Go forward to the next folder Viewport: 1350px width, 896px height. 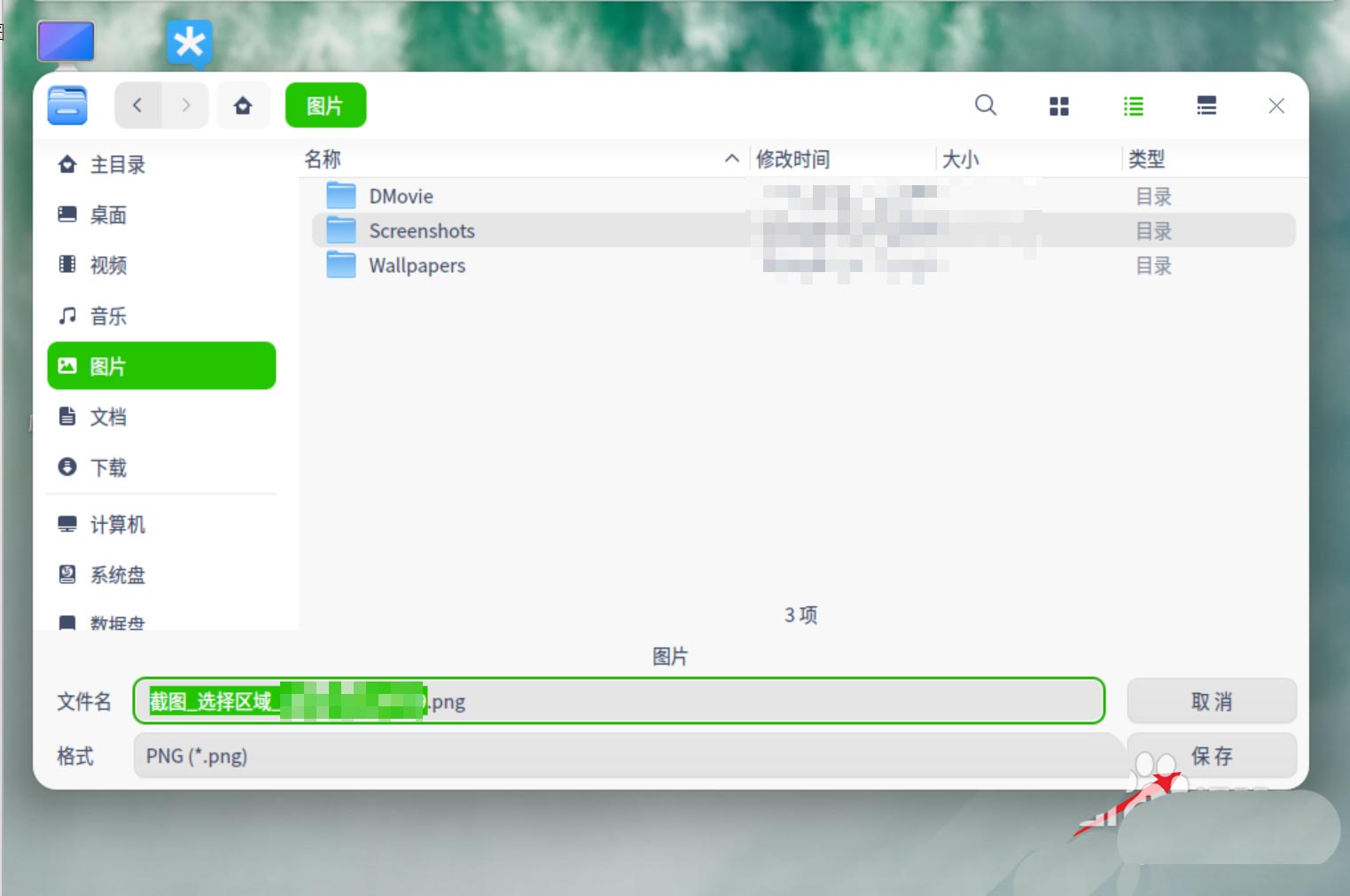(x=185, y=105)
